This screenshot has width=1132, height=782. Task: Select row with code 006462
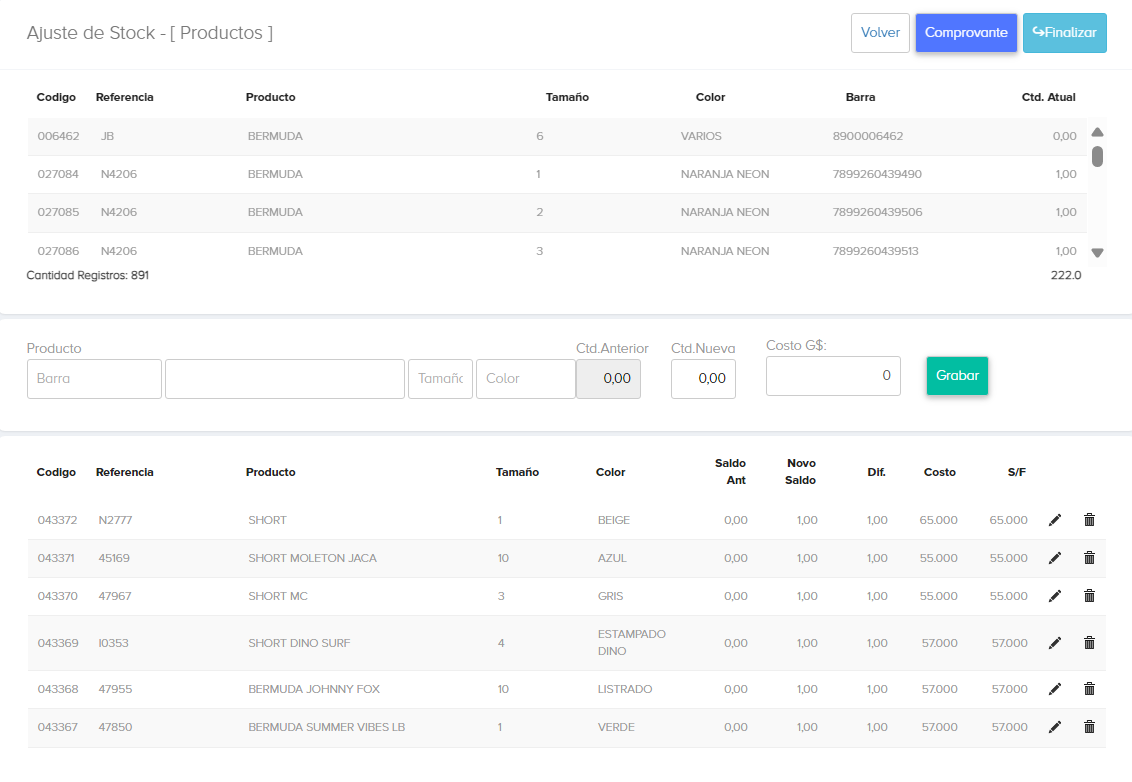pyautogui.click(x=557, y=136)
